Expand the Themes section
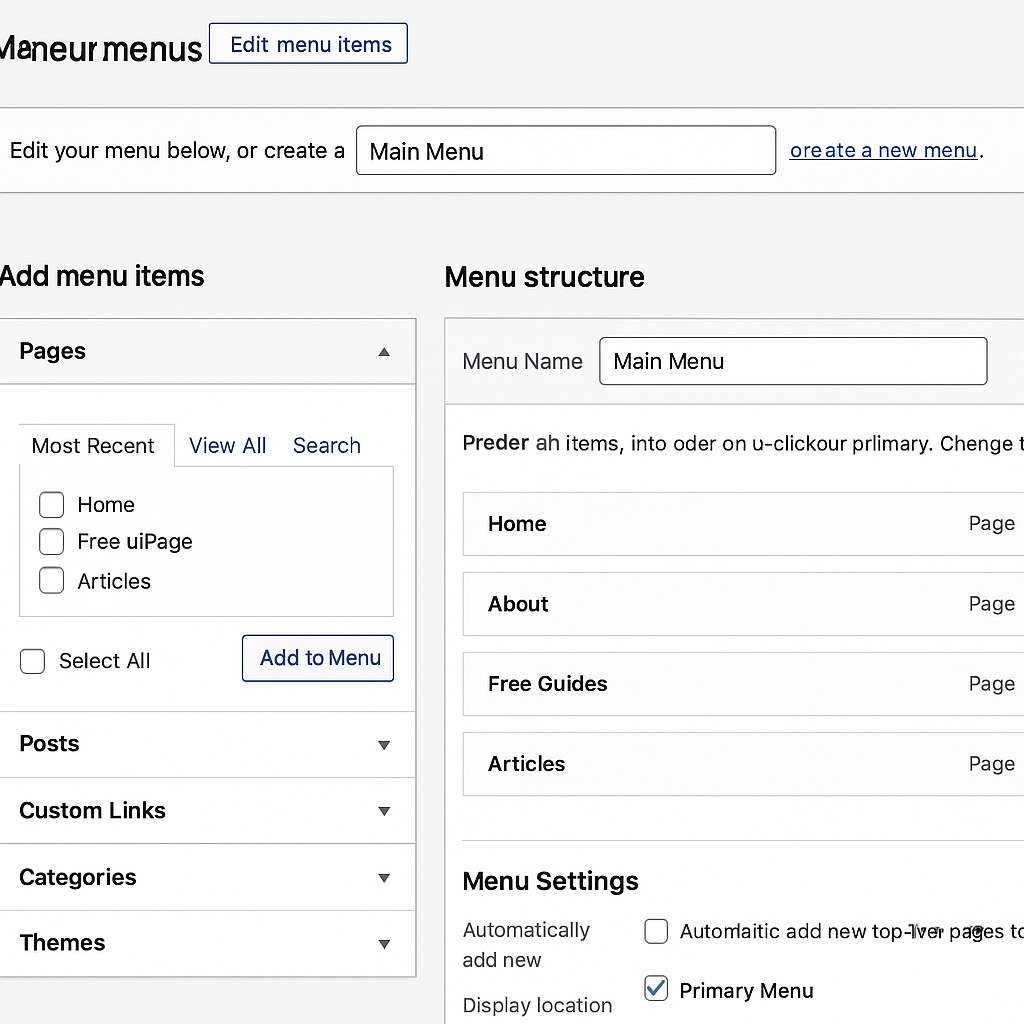The width and height of the screenshot is (1024, 1024). pos(384,943)
